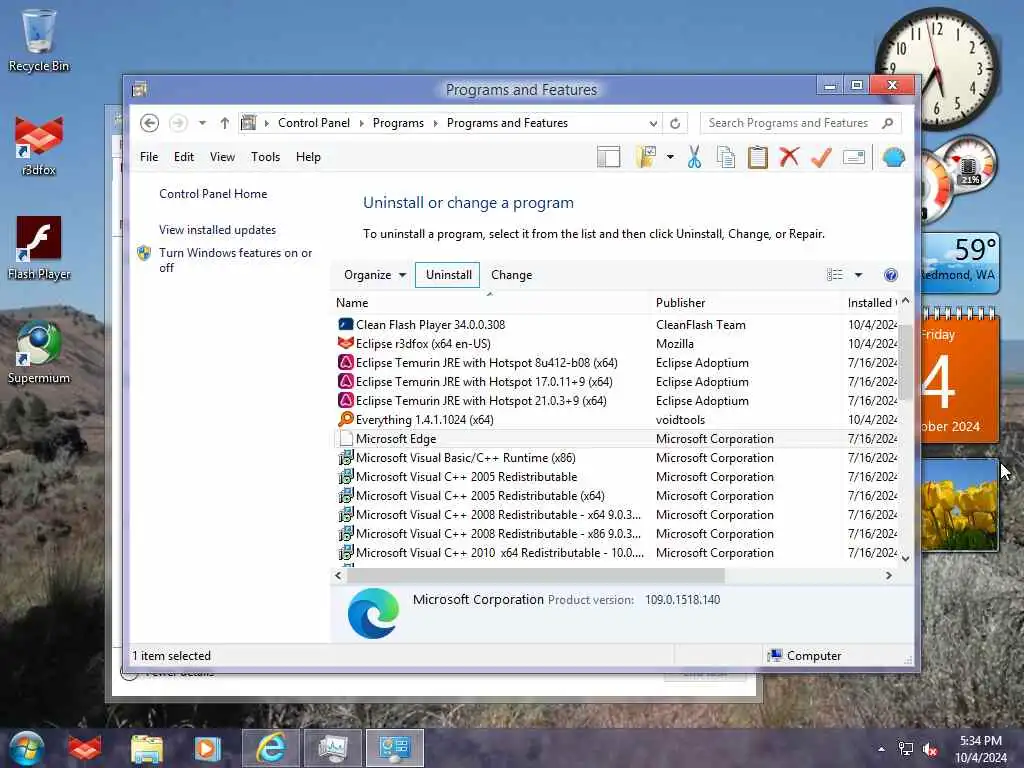
Task: Open the Help menu
Action: click(308, 157)
